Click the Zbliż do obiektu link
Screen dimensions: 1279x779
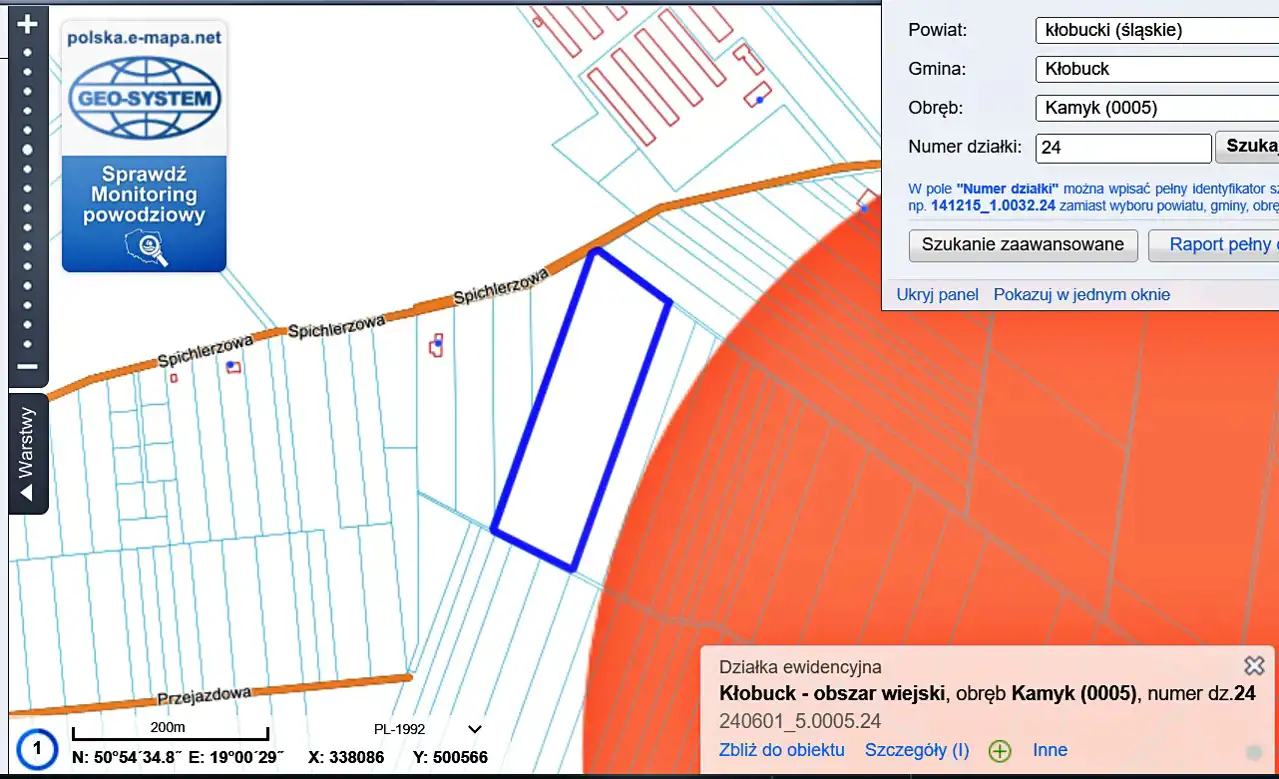[x=781, y=750]
